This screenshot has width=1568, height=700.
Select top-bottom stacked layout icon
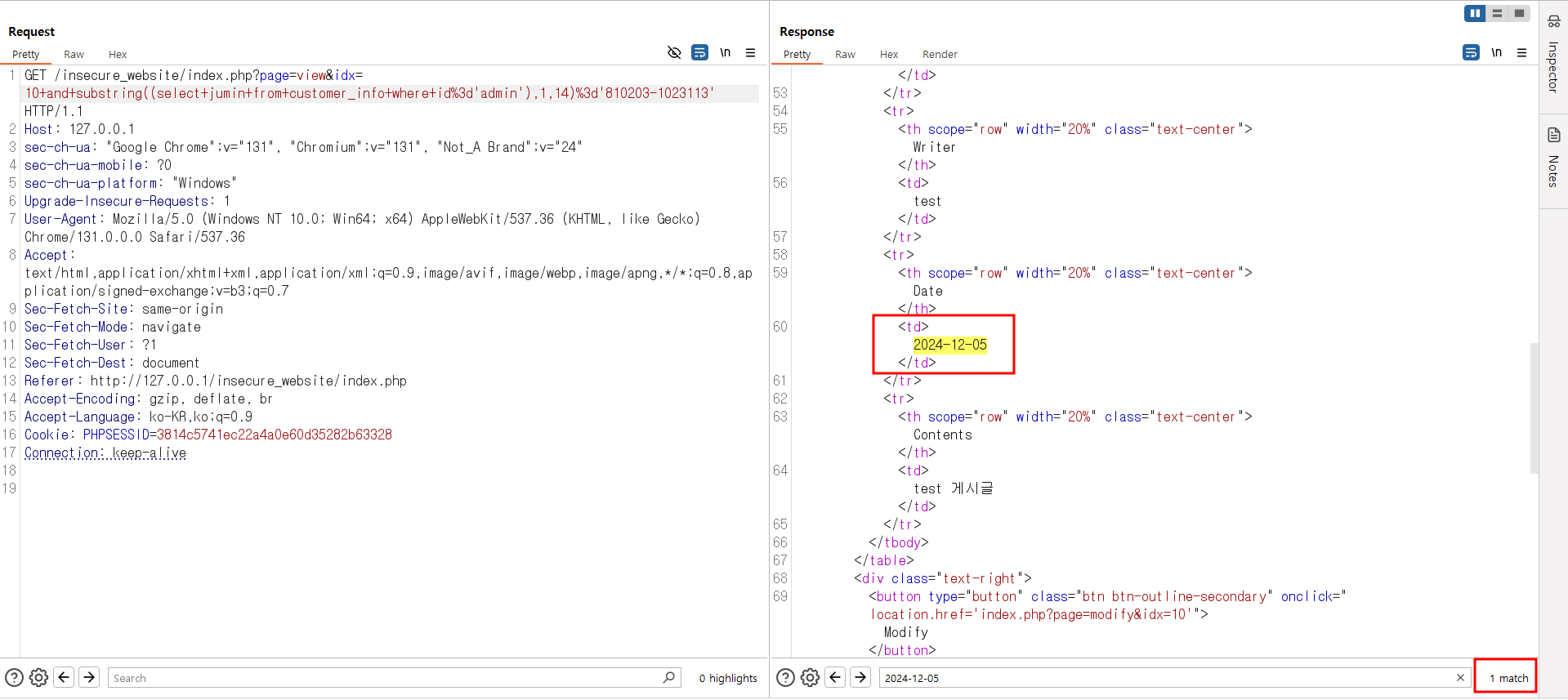tap(1497, 13)
